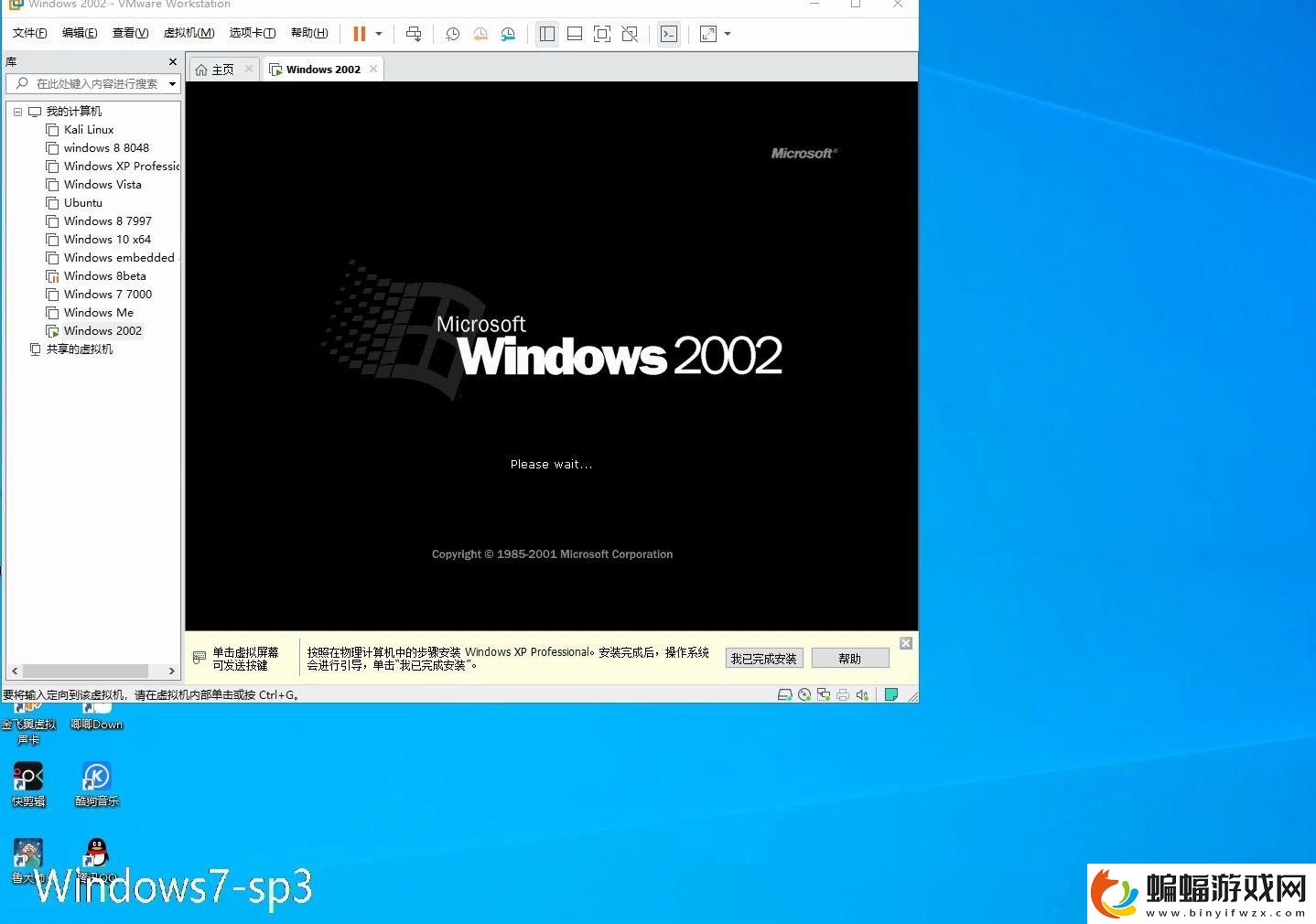Image resolution: width=1316 pixels, height=924 pixels.
Task: Select Windows 10 x64 virtual machine
Action: (106, 240)
